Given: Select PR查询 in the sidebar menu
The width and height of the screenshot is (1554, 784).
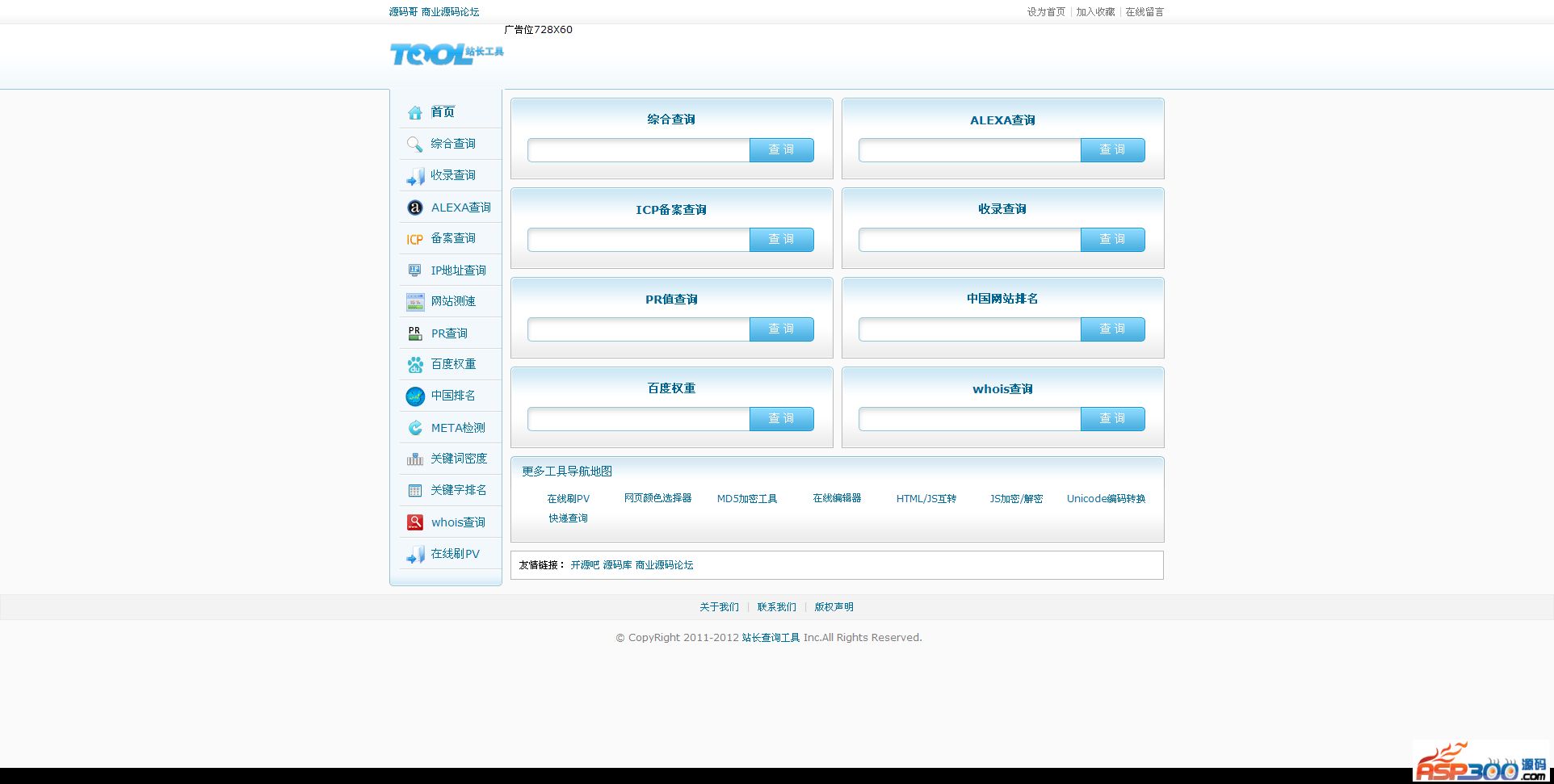Looking at the screenshot, I should (x=449, y=333).
